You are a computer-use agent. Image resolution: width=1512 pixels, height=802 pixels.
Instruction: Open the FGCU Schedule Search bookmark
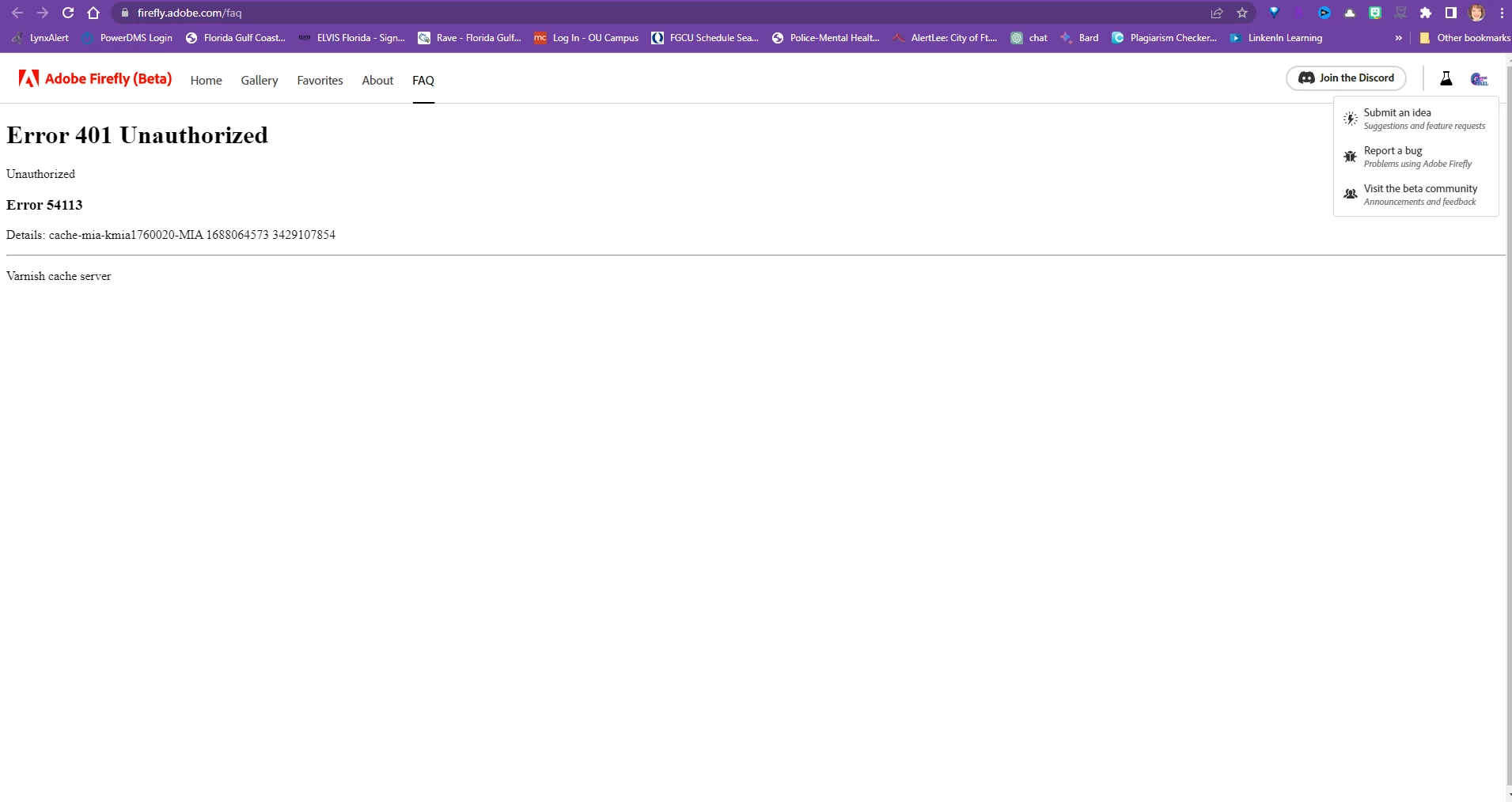(x=705, y=38)
